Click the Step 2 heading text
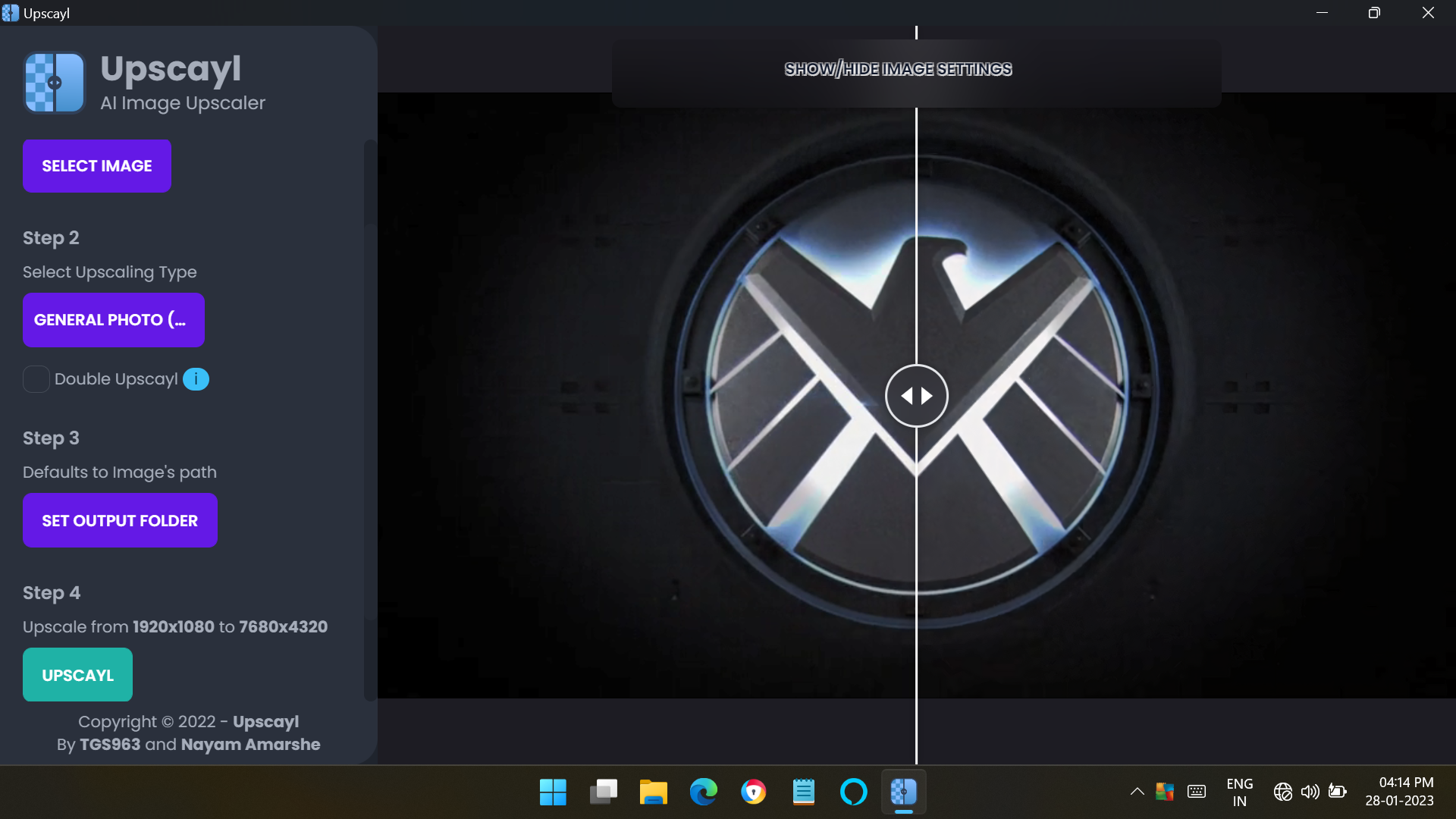Screen dimensions: 1456x819 click(51, 238)
